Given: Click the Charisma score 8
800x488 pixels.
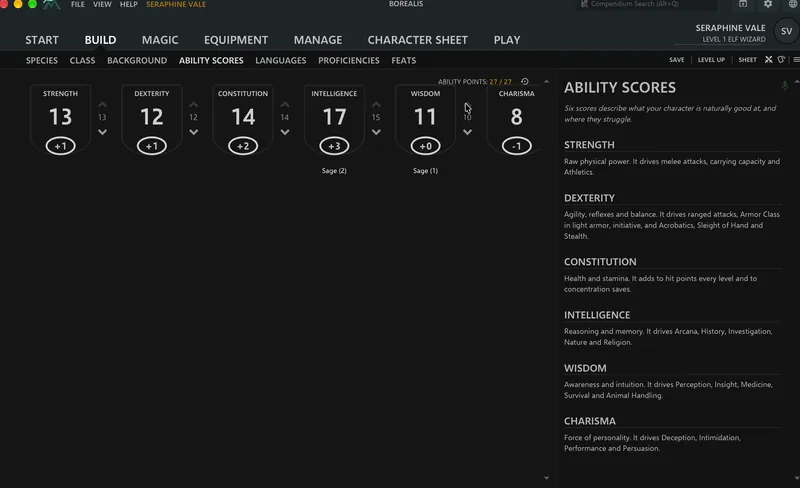Looking at the screenshot, I should (x=516, y=117).
